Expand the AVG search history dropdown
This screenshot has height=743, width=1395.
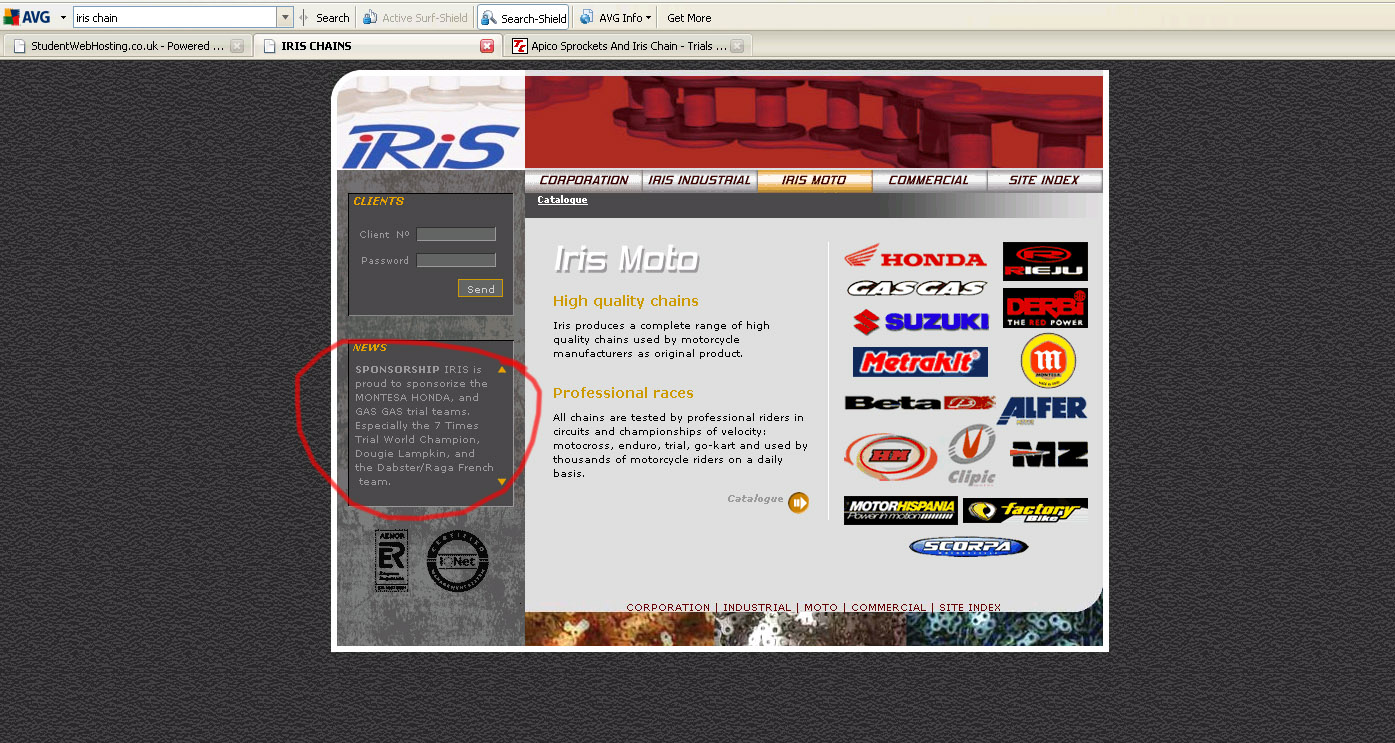click(x=285, y=18)
